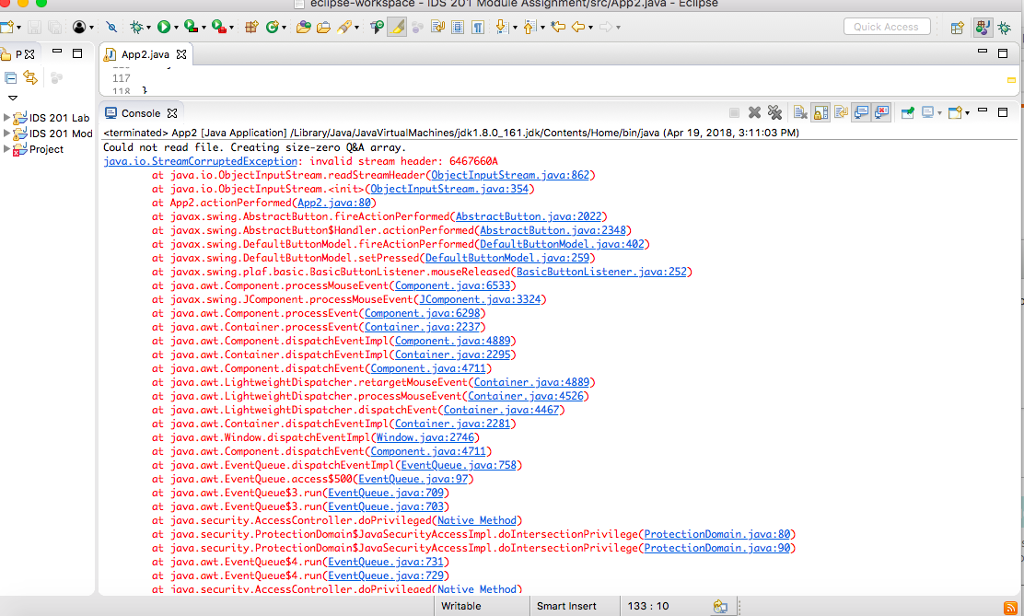The height and width of the screenshot is (616, 1024).
Task: Enable show console on standard error
Action: pyautogui.click(x=881, y=112)
